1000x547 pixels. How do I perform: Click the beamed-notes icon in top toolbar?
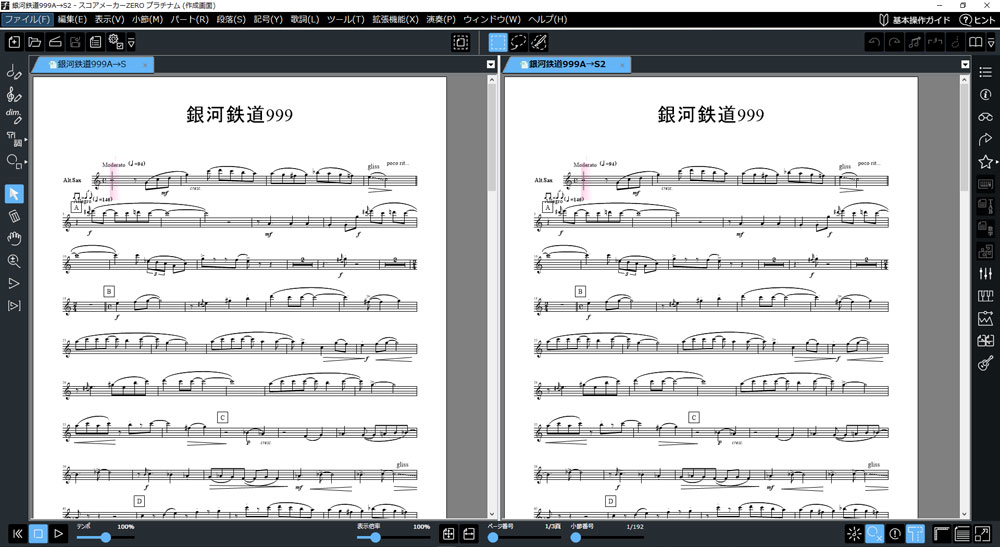point(915,42)
